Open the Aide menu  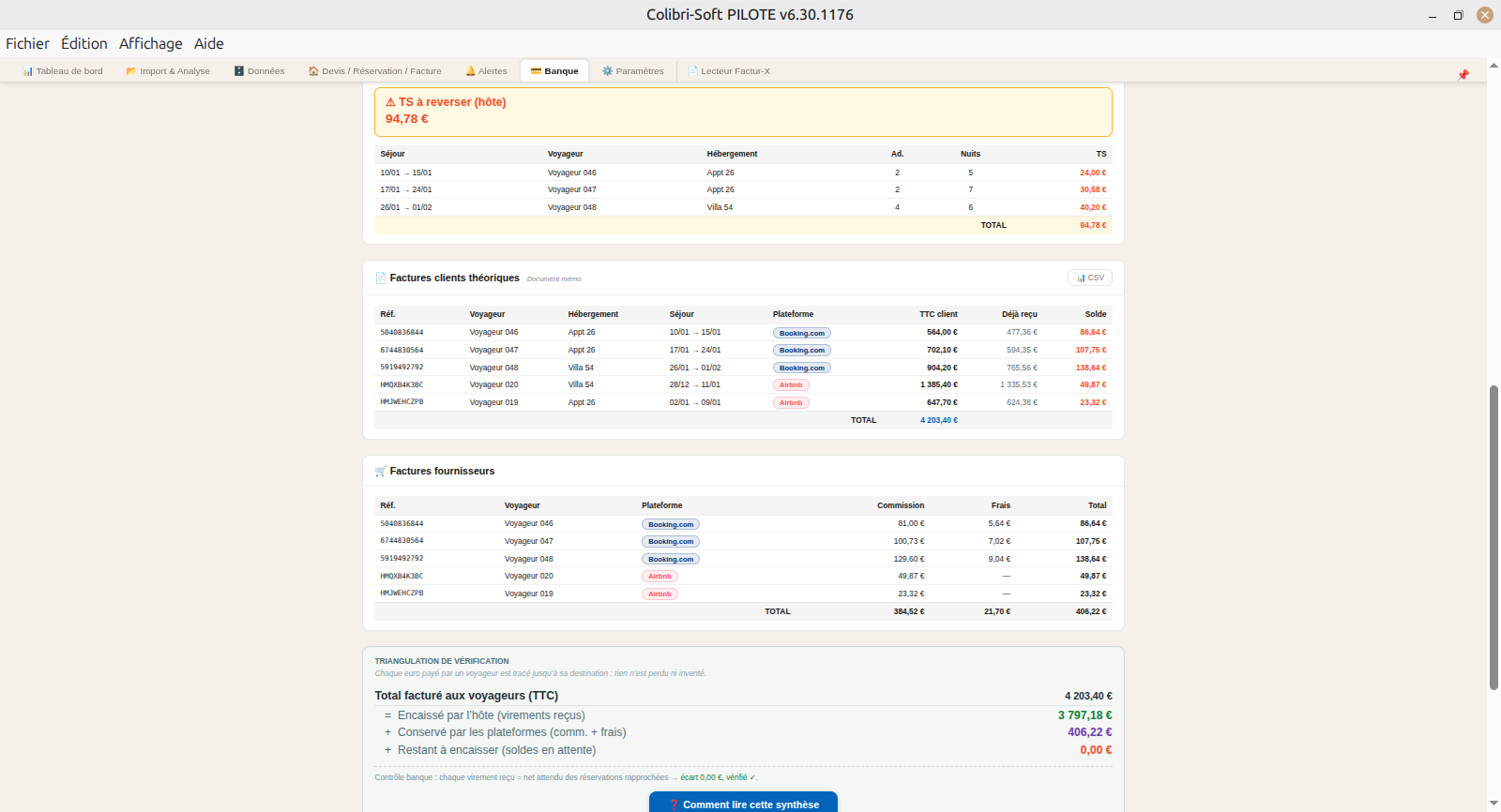(x=209, y=43)
